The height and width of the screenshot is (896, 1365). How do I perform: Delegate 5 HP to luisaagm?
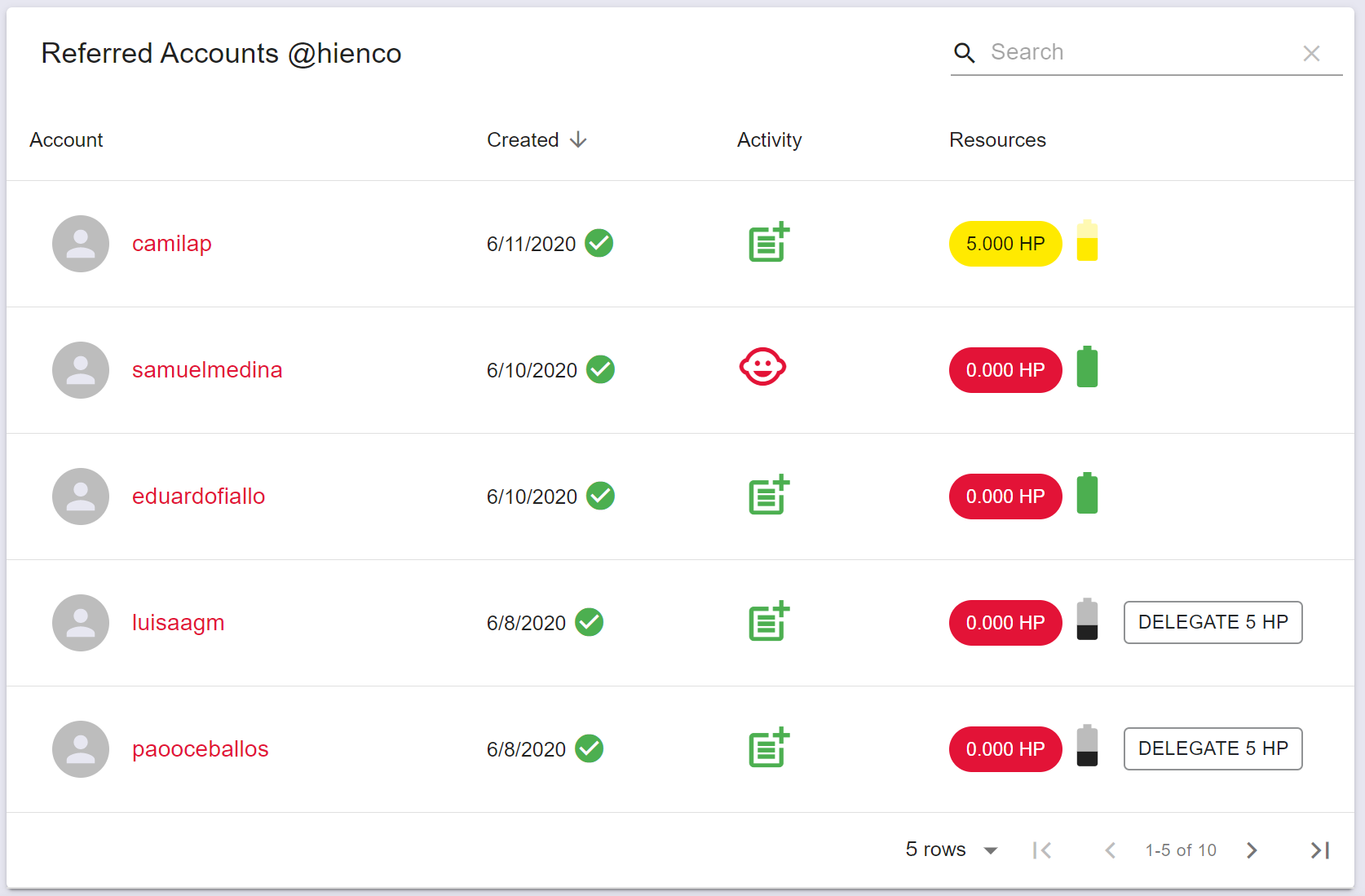click(1213, 622)
